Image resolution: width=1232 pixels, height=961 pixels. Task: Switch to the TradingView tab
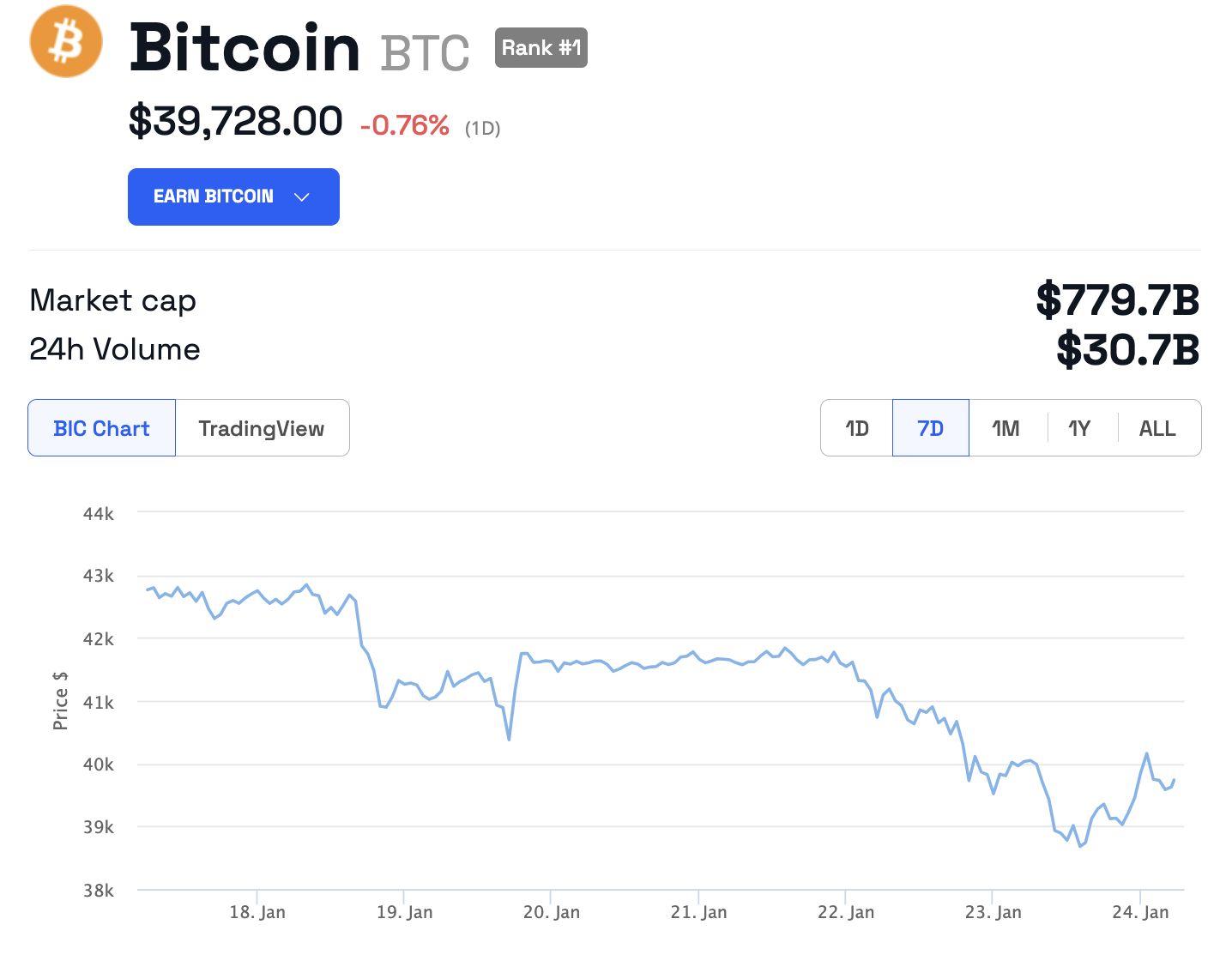click(x=262, y=428)
